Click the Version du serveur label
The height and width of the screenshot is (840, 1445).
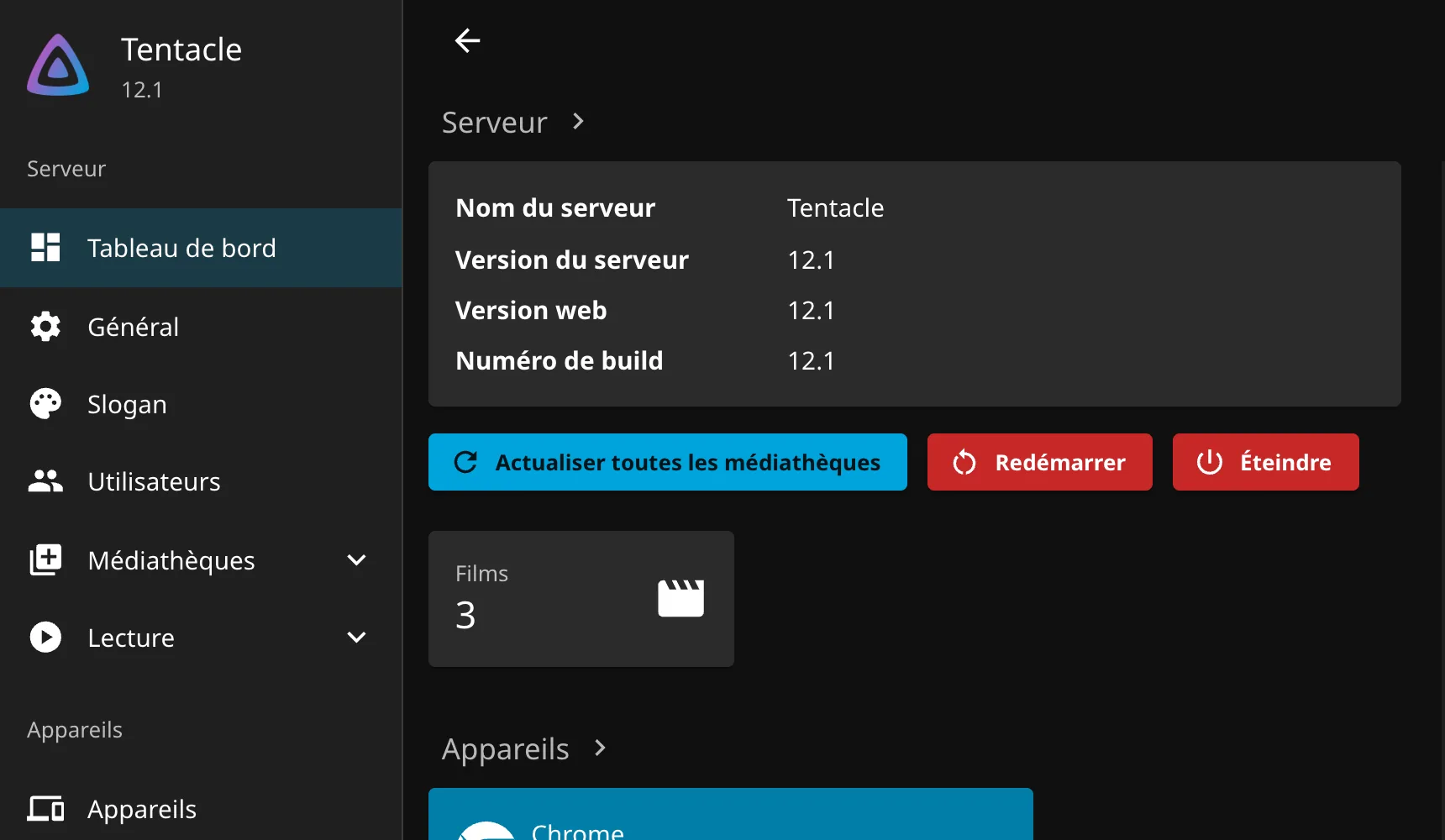(x=572, y=260)
